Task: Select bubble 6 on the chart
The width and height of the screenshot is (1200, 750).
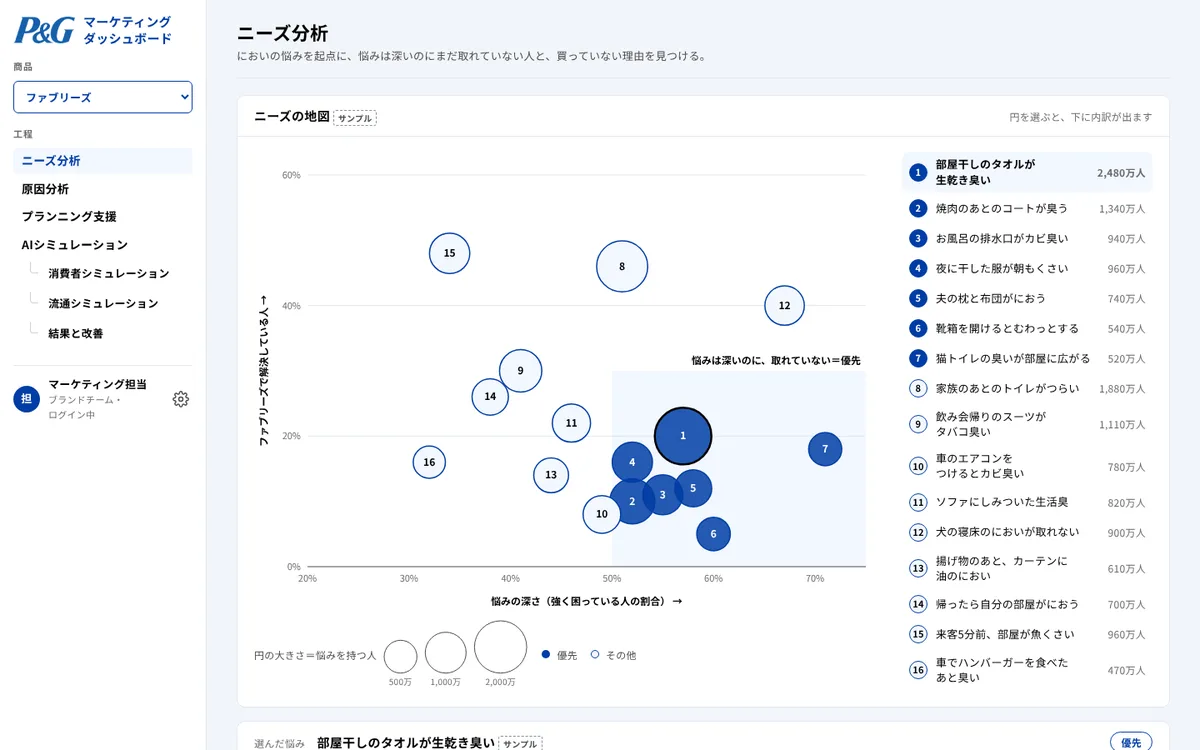Action: tap(713, 534)
